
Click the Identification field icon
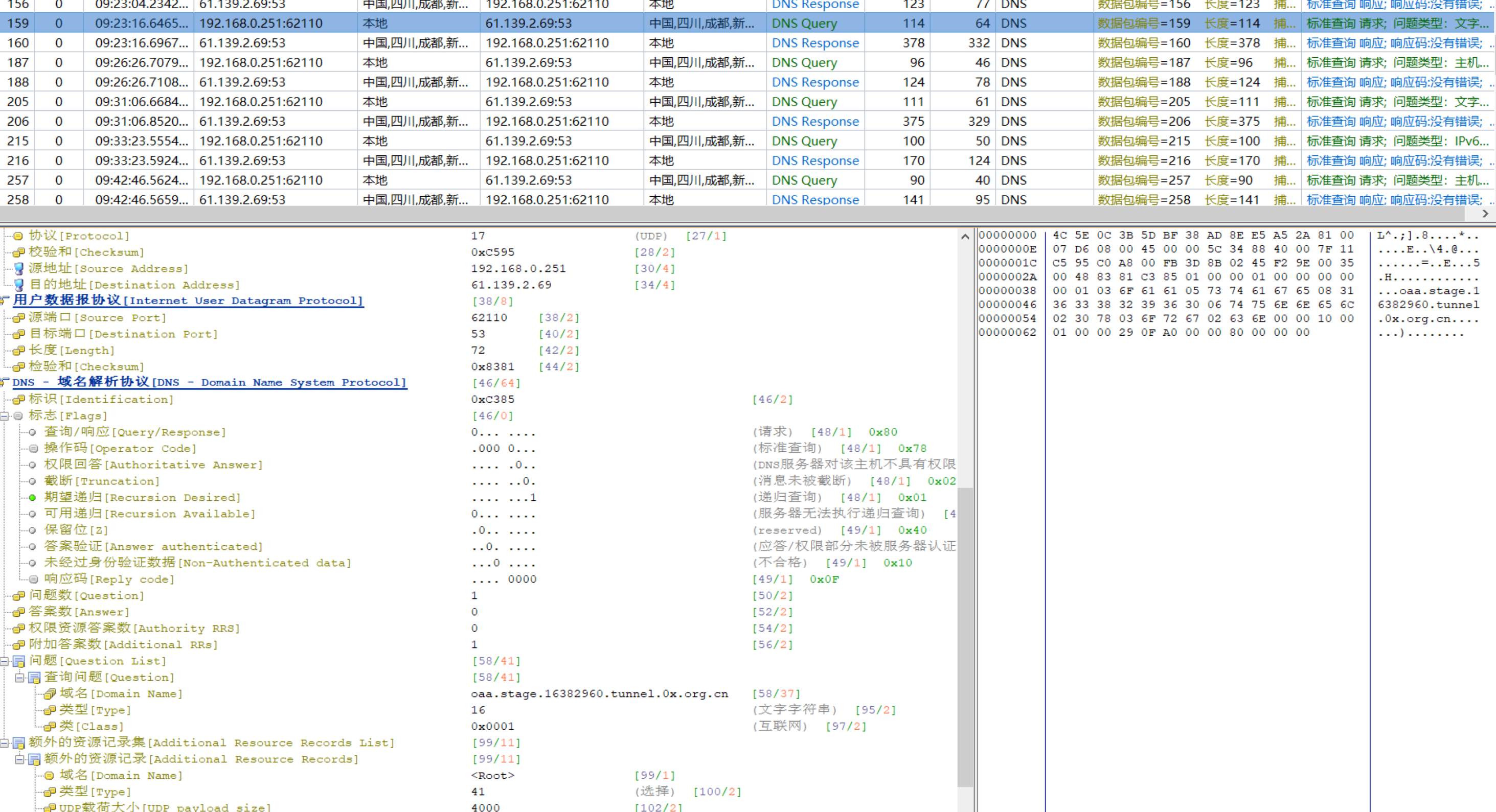[x=18, y=399]
